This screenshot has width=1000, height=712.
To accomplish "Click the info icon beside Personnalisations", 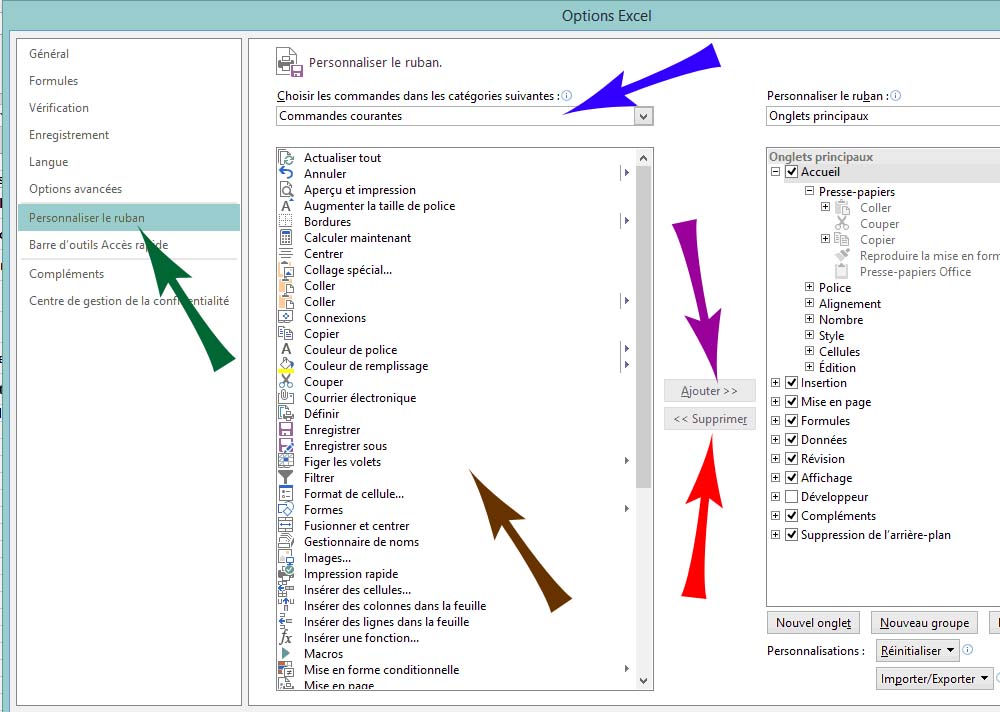I will [x=967, y=650].
